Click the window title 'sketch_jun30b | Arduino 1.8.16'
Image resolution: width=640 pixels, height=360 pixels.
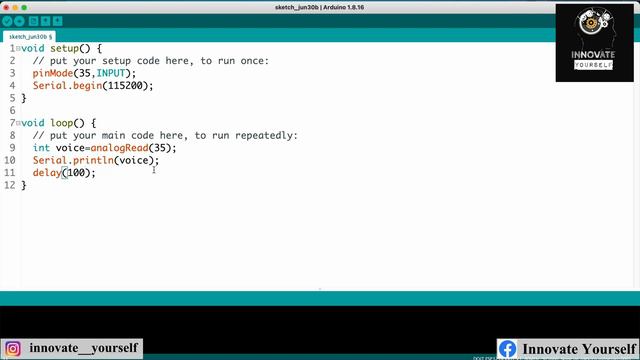(x=320, y=7)
